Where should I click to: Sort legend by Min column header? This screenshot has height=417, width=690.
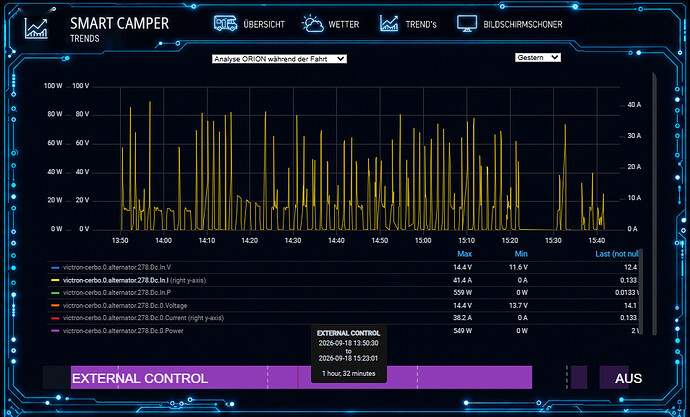521,254
